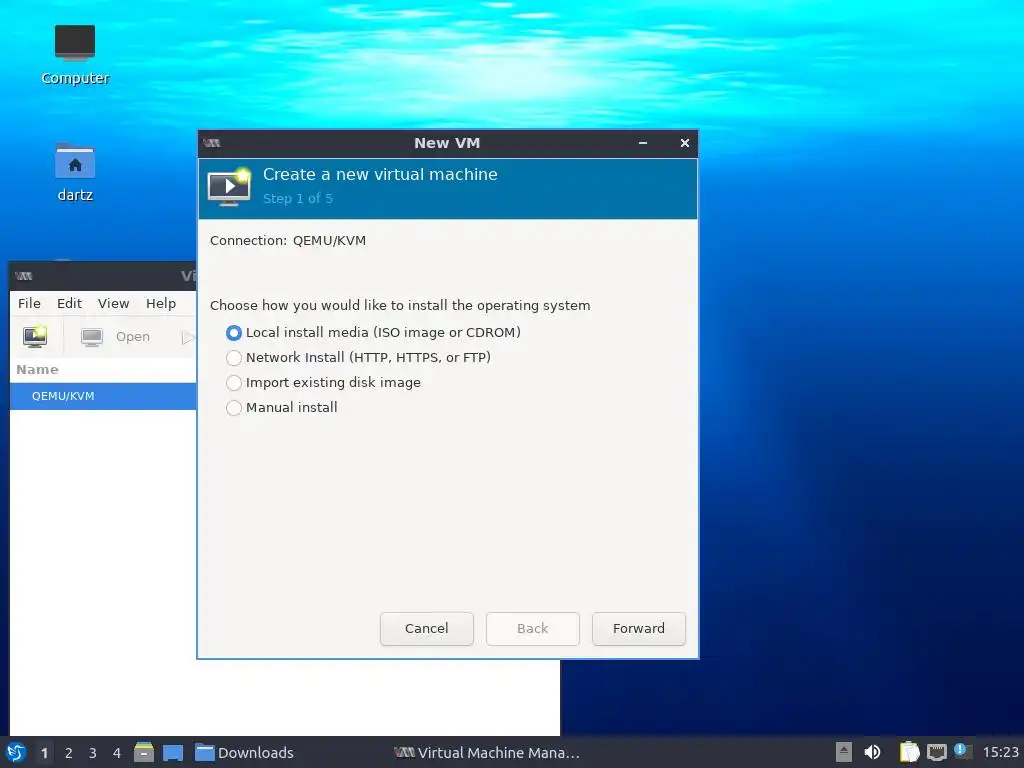The image size is (1024, 768).
Task: Click the Connection: QEMU/KVM label
Action: (x=288, y=240)
